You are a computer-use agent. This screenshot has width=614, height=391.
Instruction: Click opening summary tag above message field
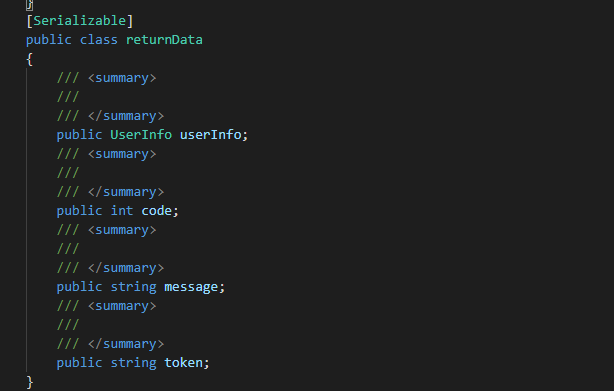pos(122,230)
